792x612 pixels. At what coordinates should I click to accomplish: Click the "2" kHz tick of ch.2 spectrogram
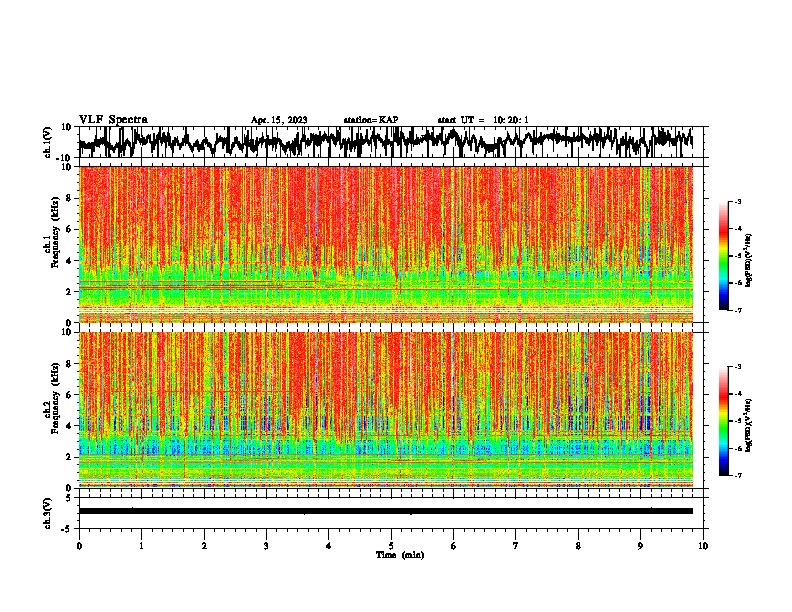pos(69,457)
